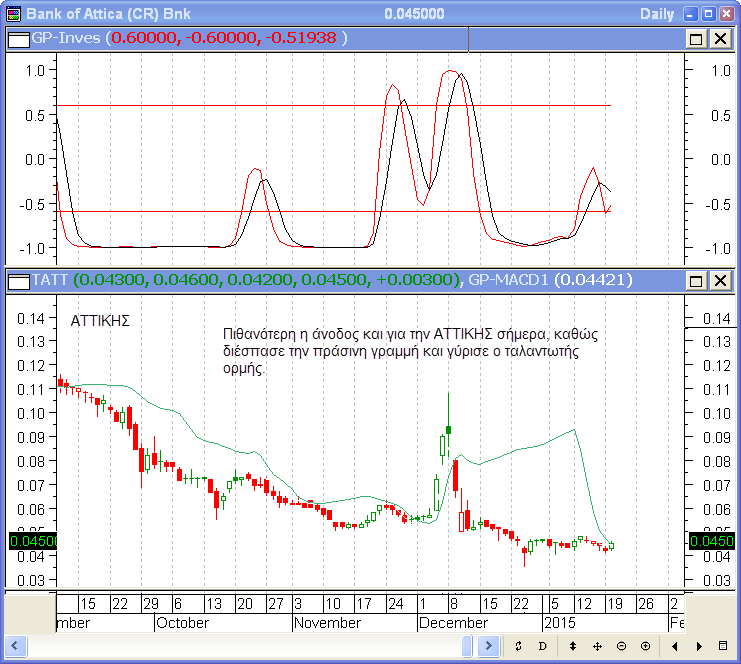This screenshot has height=664, width=741.
Task: Click the 'GP-Inves' indicator name label
Action: click(x=66, y=38)
